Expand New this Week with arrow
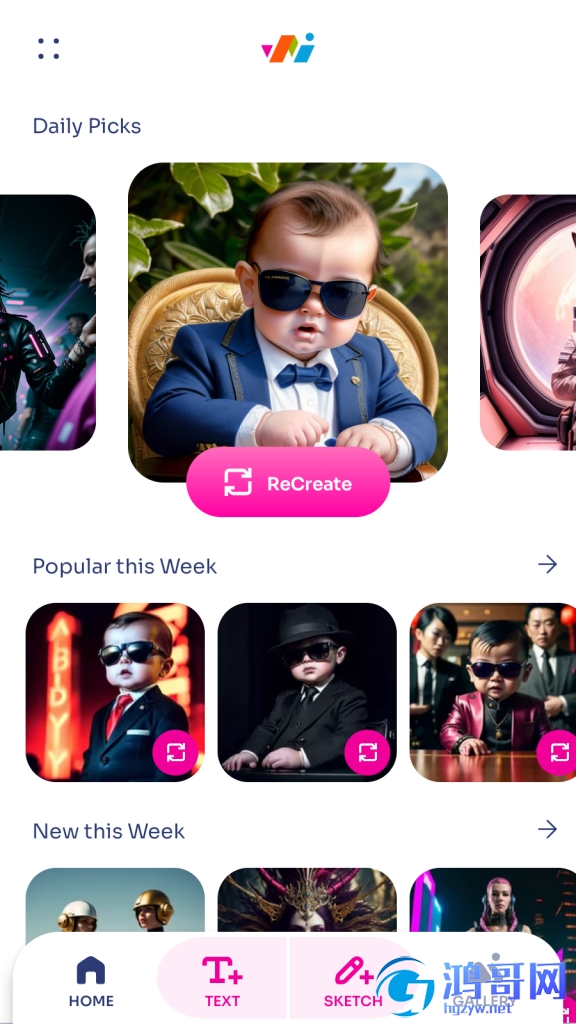The width and height of the screenshot is (576, 1024). click(547, 829)
